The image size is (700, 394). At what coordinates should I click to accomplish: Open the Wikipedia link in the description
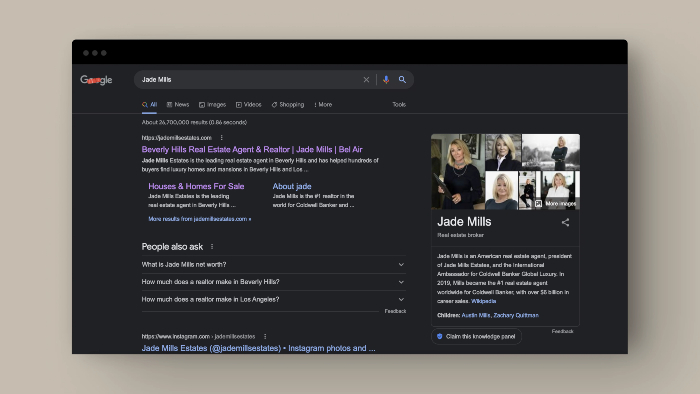point(483,301)
